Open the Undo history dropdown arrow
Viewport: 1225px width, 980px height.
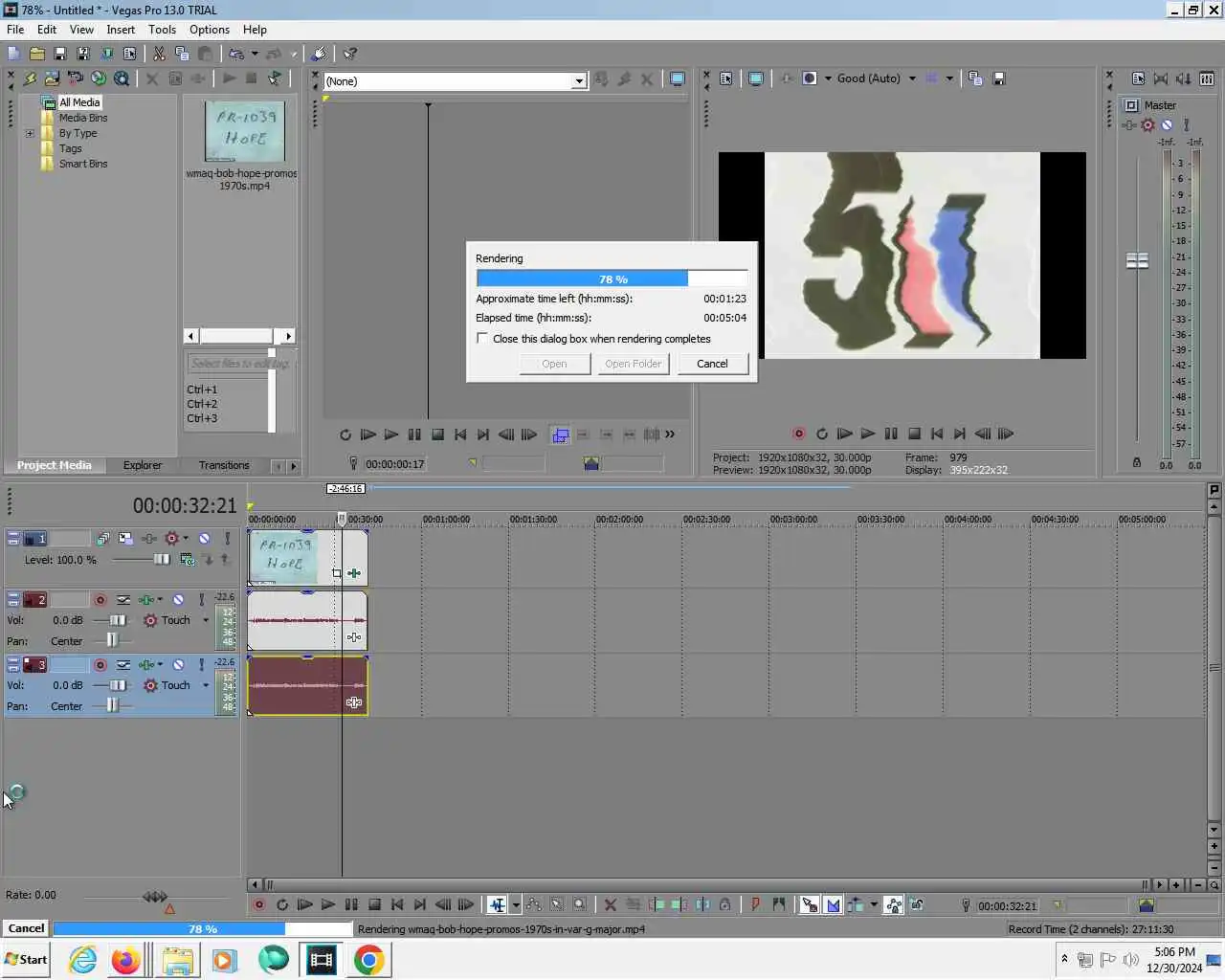(255, 54)
